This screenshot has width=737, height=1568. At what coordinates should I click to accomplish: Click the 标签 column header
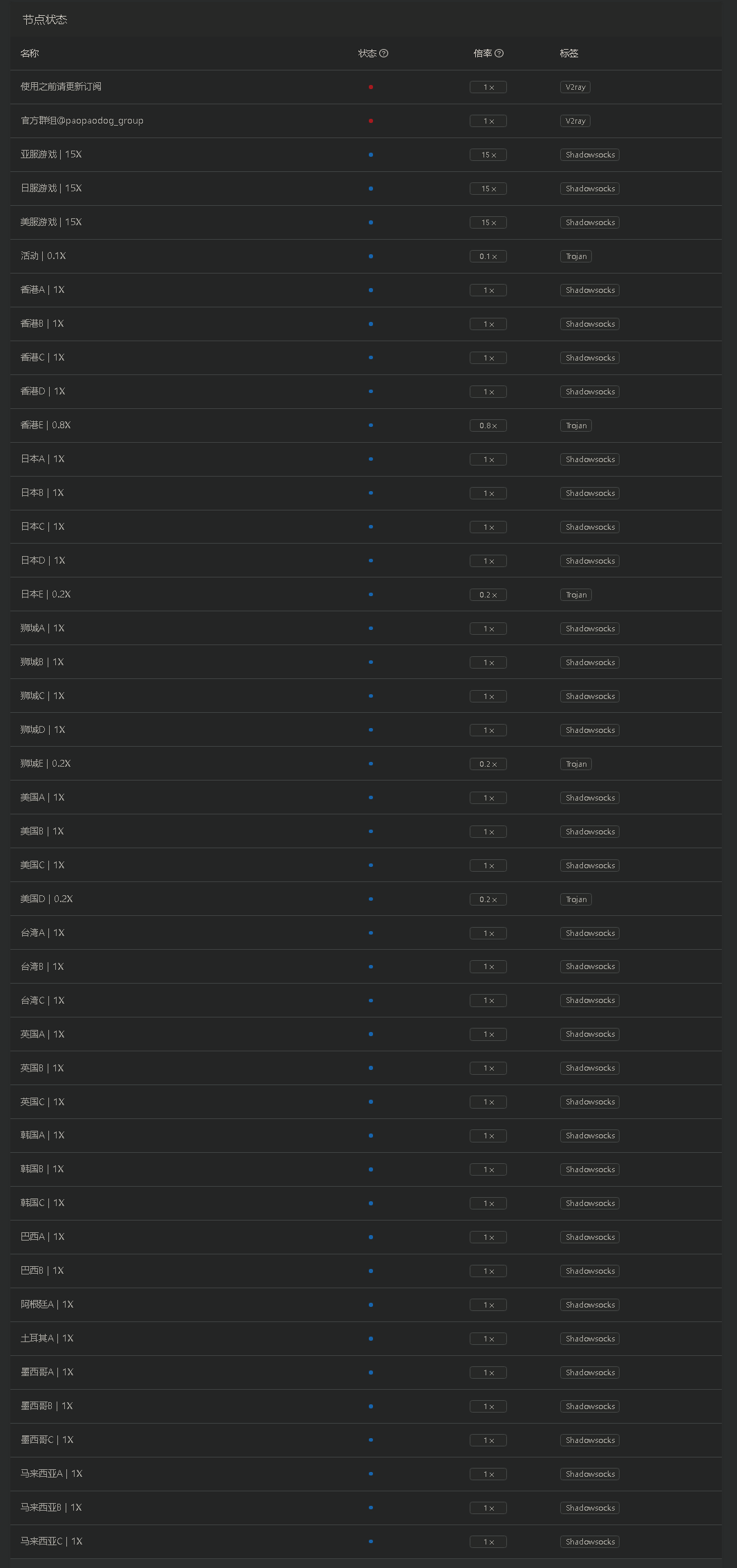click(569, 53)
